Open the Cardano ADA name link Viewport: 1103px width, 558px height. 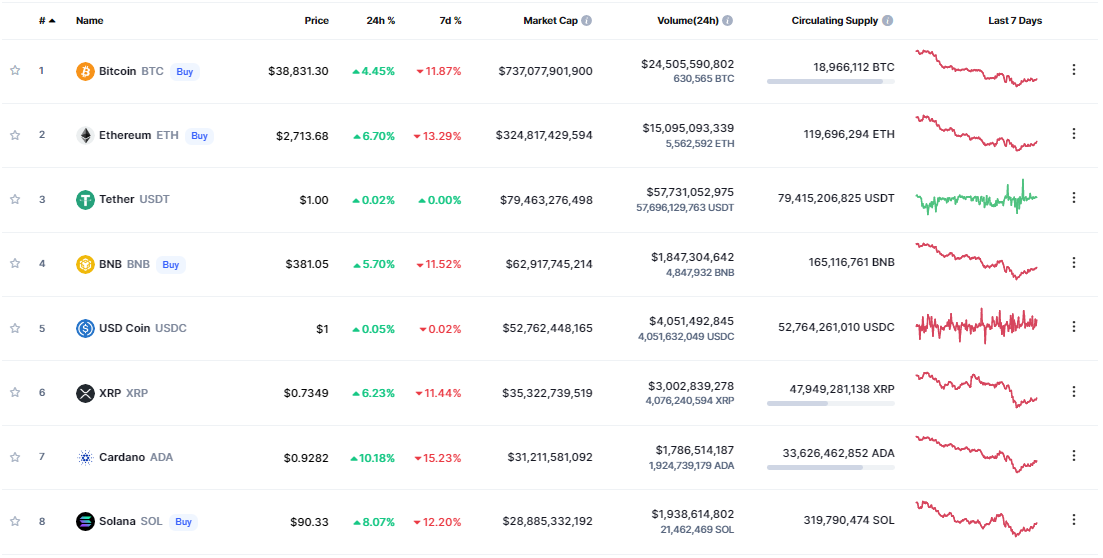pos(136,457)
